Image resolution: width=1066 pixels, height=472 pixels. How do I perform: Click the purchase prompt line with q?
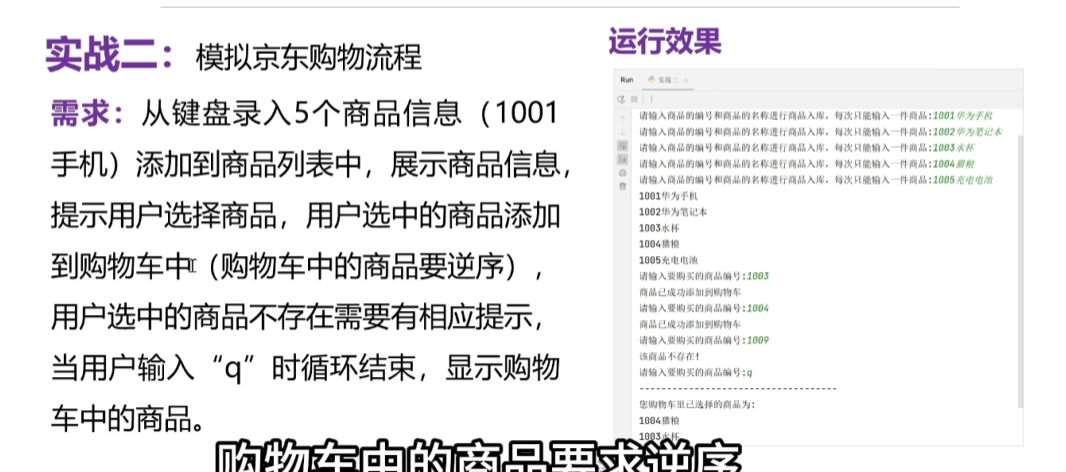coord(695,373)
